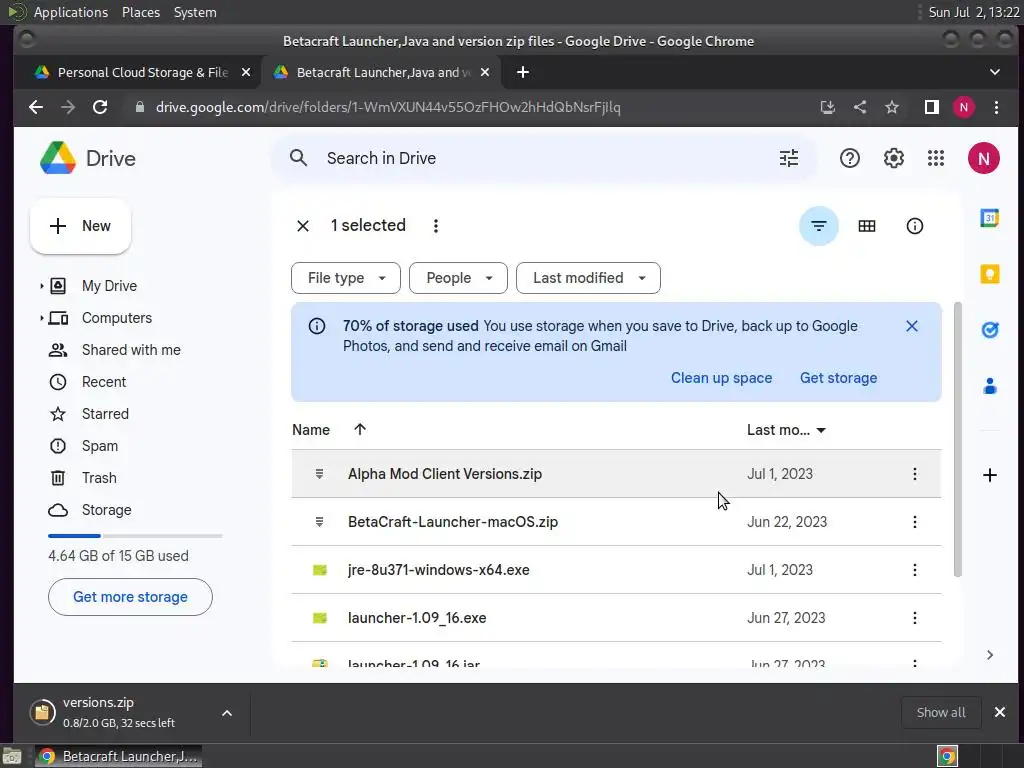Open search options slider icon
The height and width of the screenshot is (768, 1024).
789,158
